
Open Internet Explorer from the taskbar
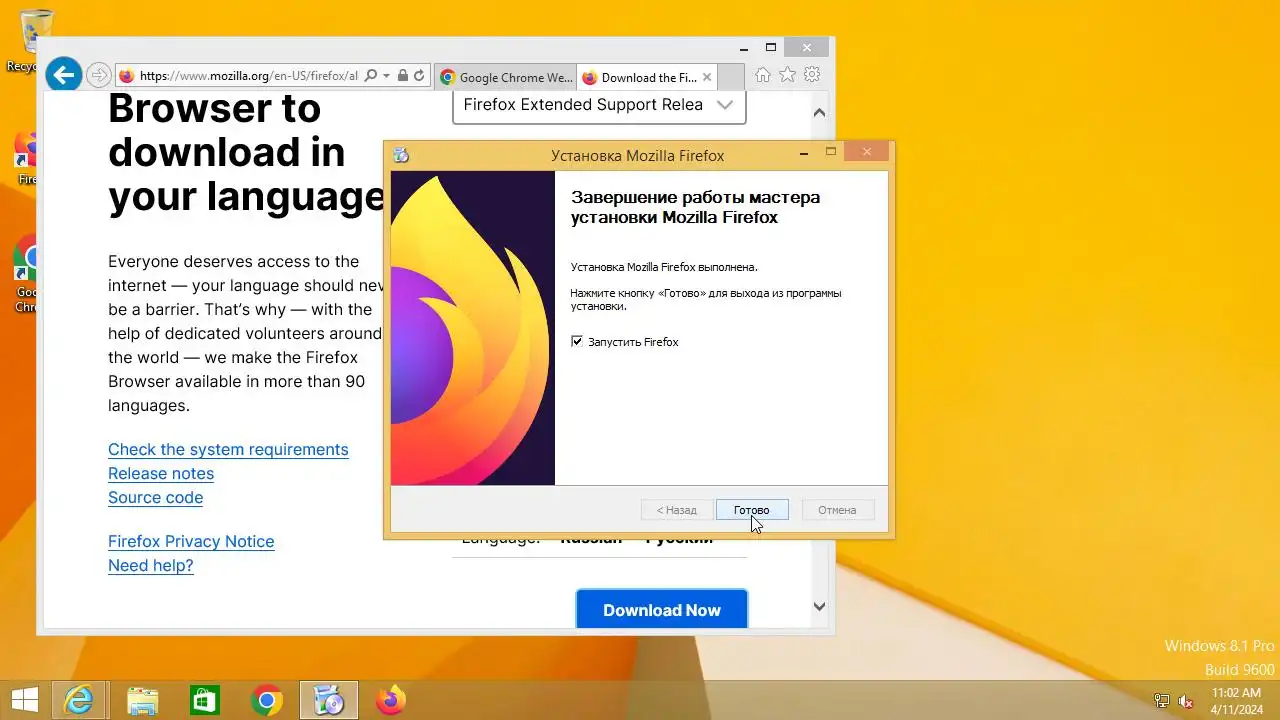[x=78, y=701]
